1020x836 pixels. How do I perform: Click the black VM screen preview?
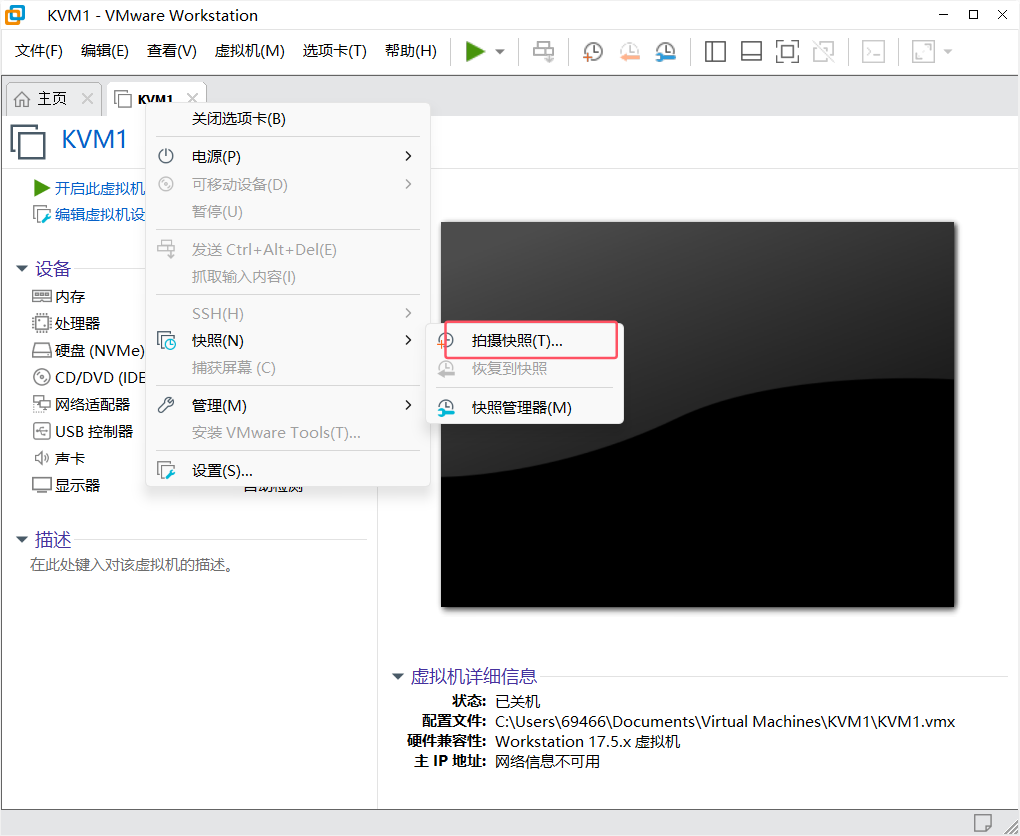(x=697, y=414)
